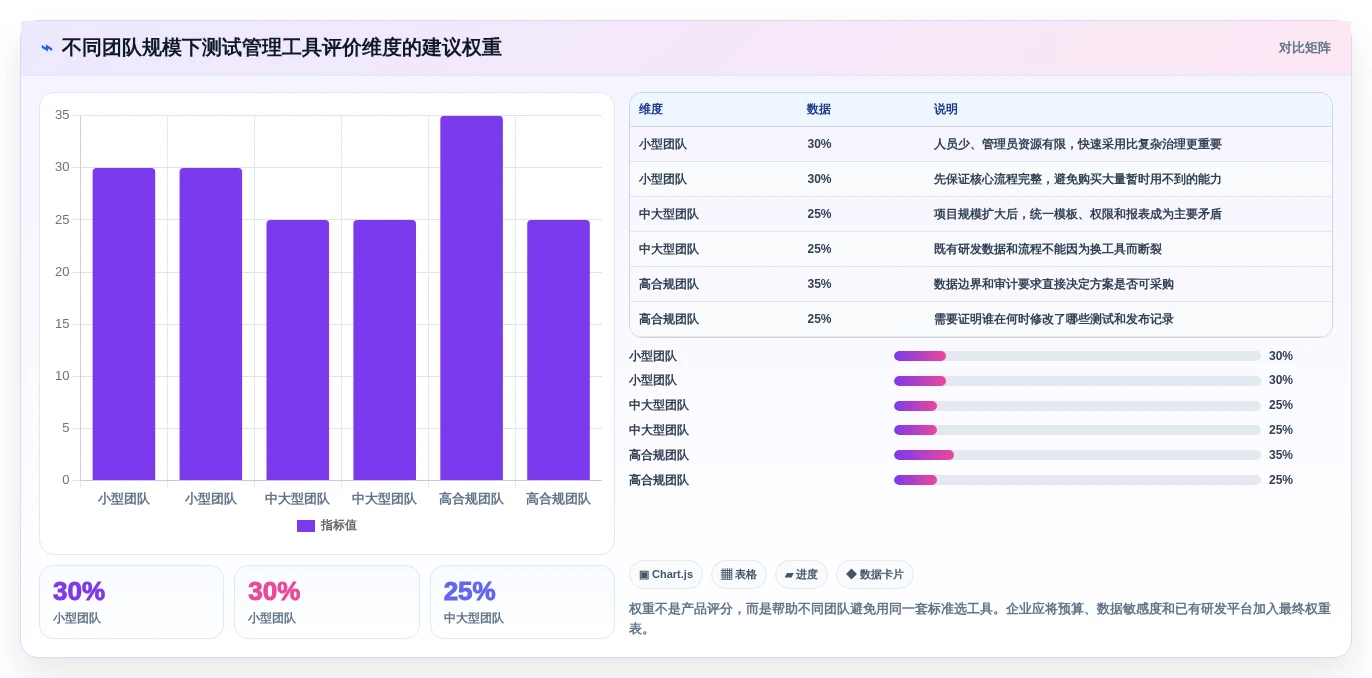The width and height of the screenshot is (1372, 678).
Task: Click the purple 30% 小型团队 data card
Action: (x=131, y=602)
